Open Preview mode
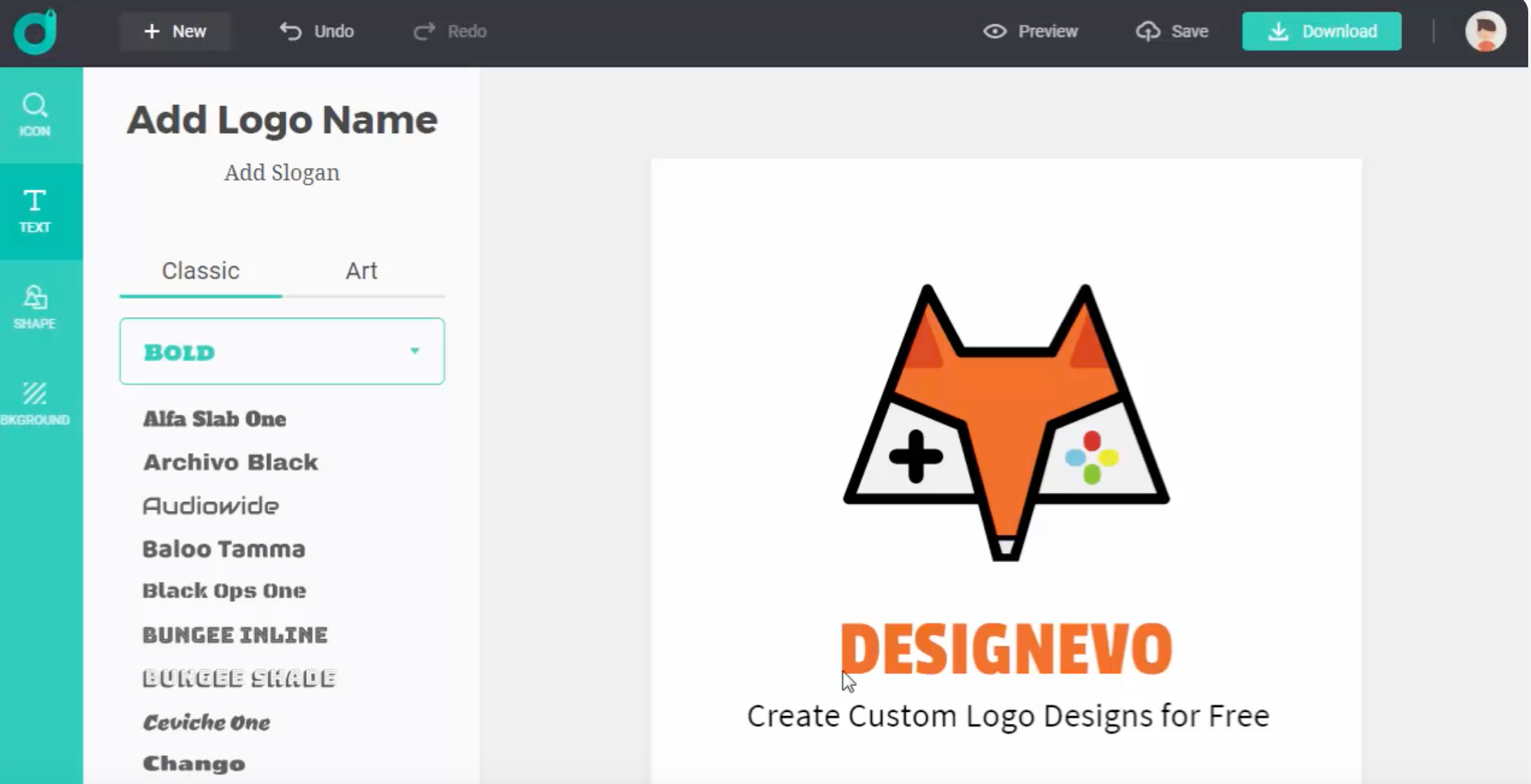1531x784 pixels. 1031,31
